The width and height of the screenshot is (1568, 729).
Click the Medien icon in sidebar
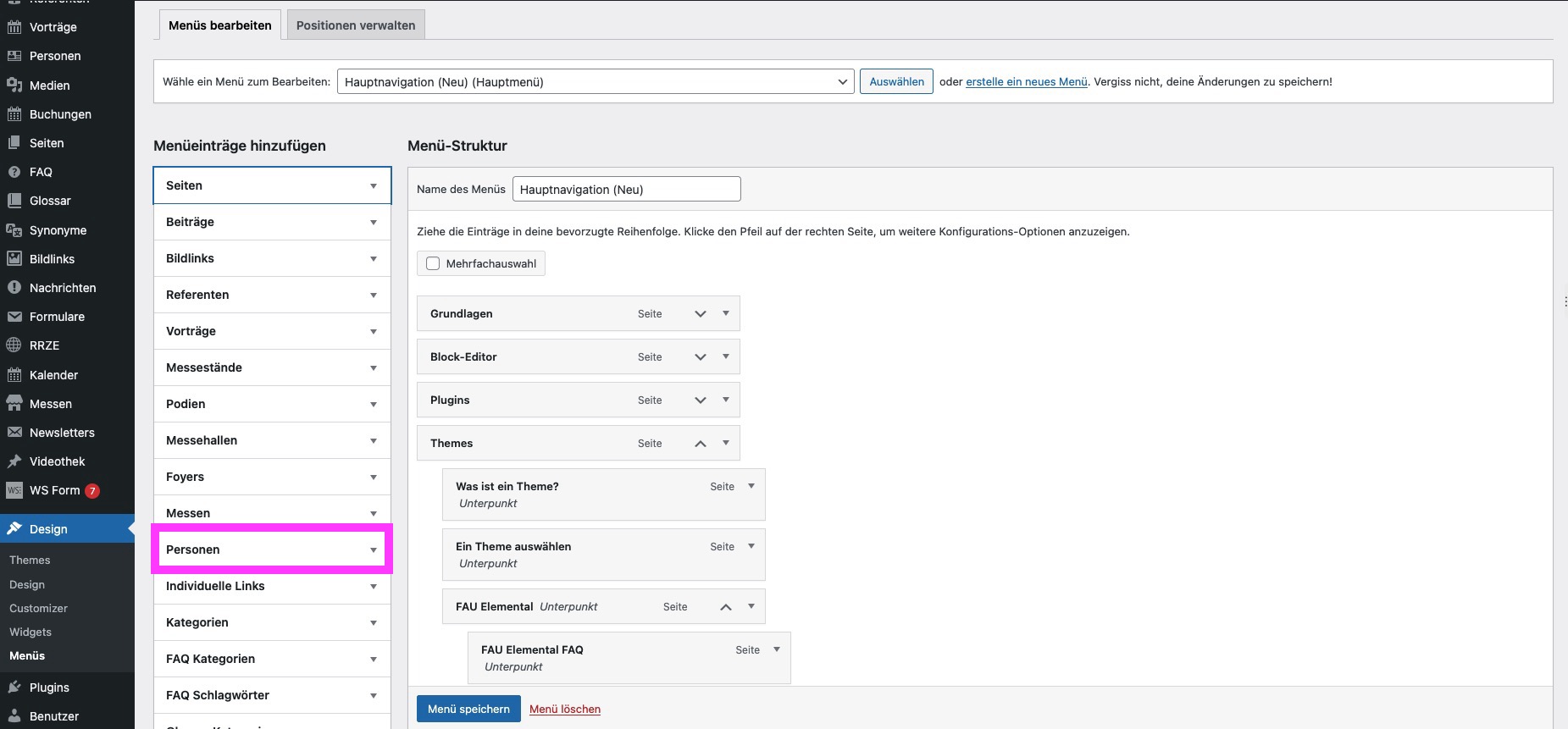[14, 85]
